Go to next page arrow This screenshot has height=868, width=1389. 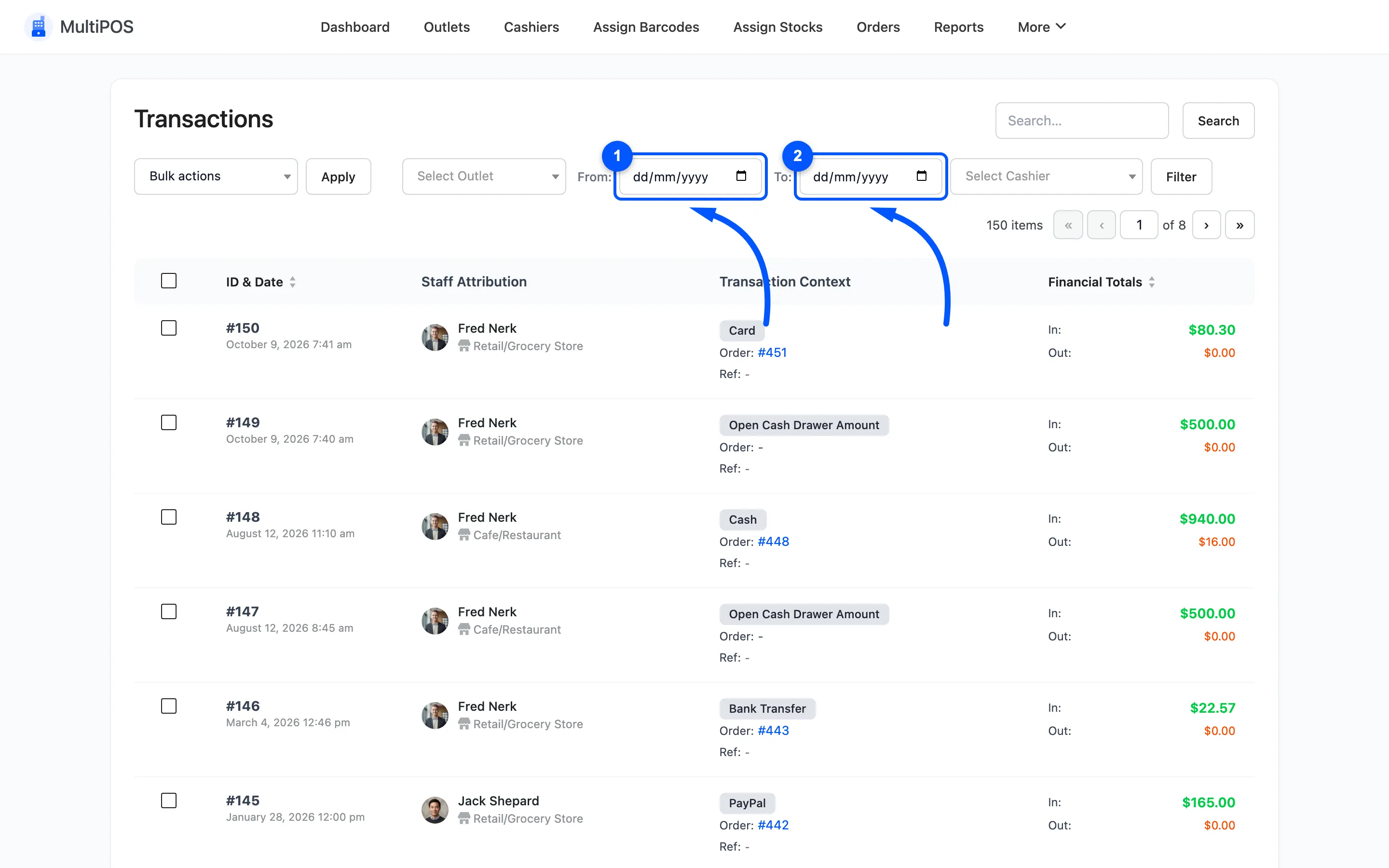pos(1206,225)
